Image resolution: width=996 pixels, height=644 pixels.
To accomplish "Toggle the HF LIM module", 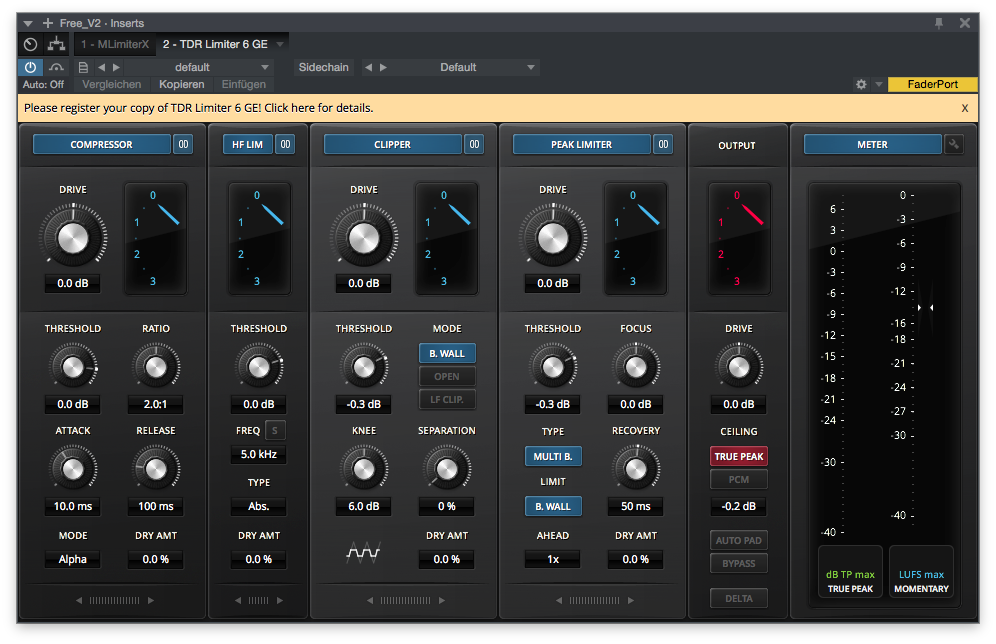I will click(x=247, y=144).
